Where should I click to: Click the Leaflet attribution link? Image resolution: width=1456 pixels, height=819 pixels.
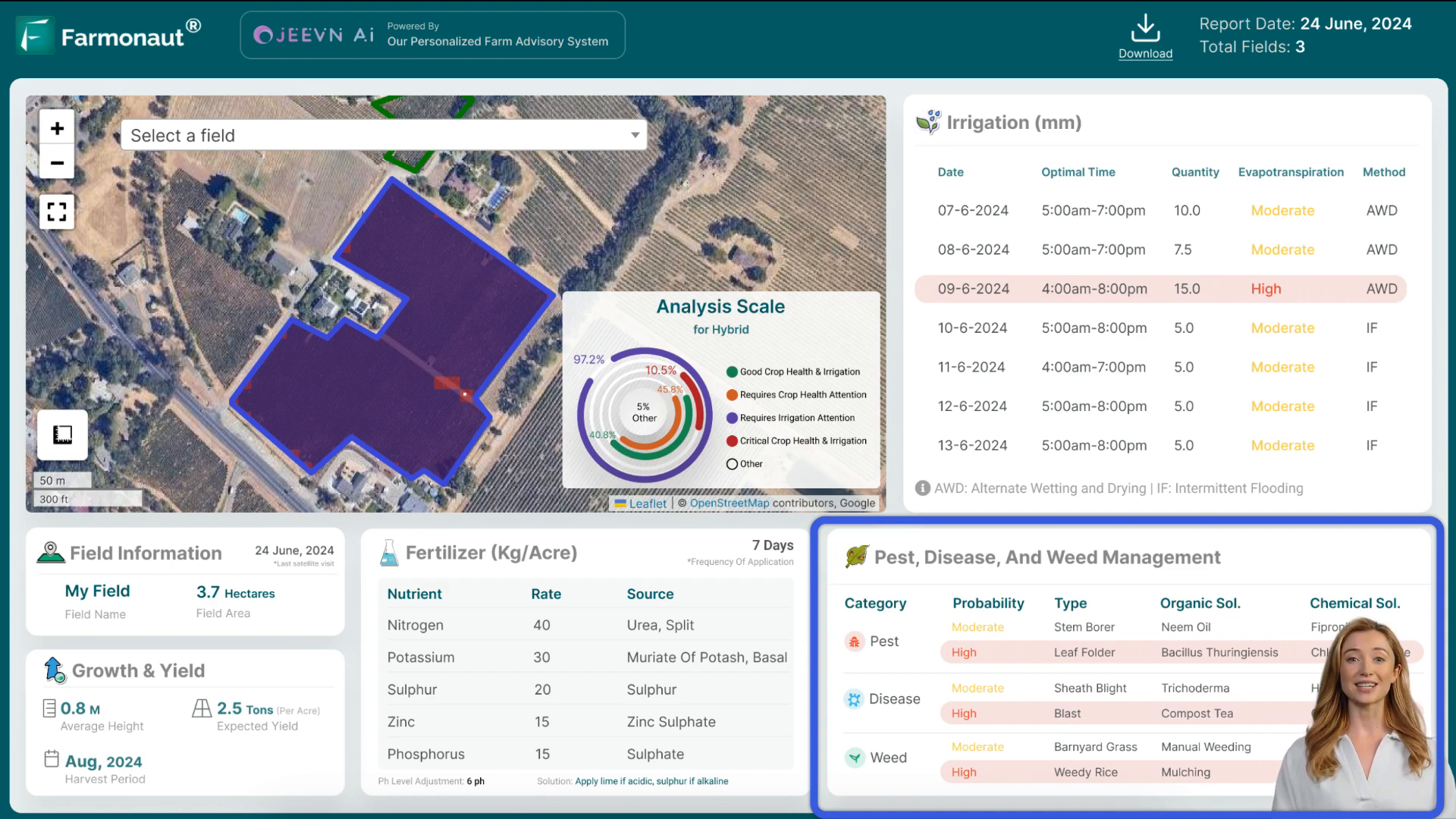(648, 503)
